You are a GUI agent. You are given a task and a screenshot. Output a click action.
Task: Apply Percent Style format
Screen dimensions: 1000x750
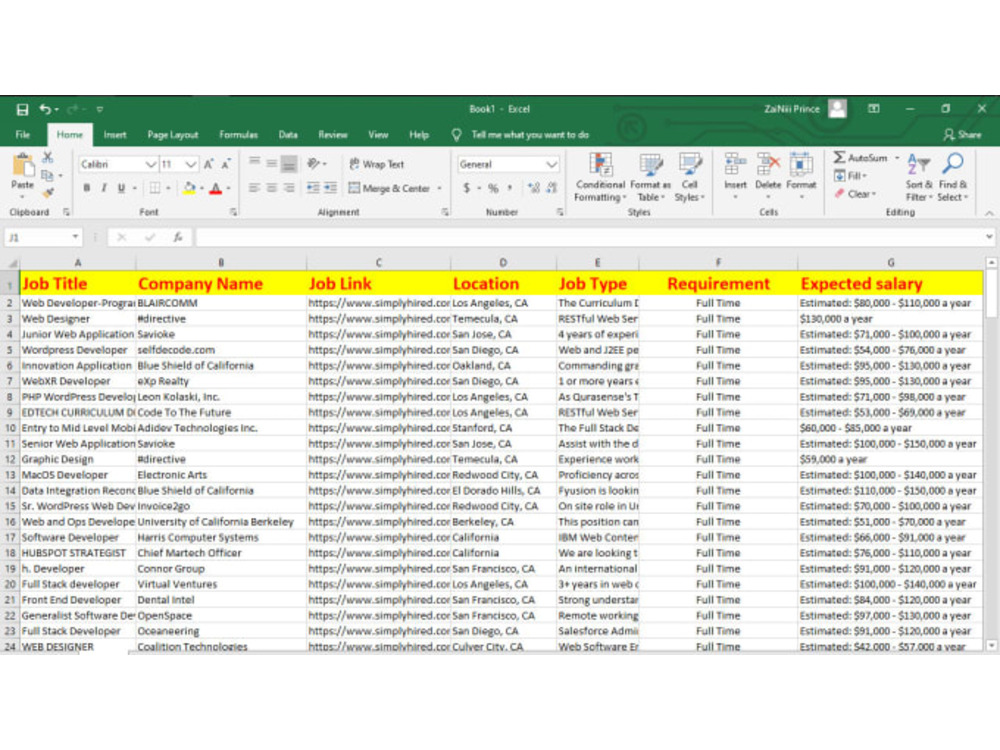(x=493, y=188)
